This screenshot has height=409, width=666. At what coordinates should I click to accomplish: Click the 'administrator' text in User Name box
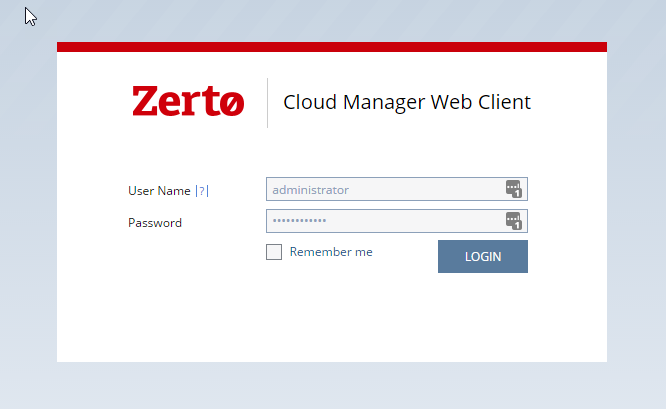click(x=310, y=190)
